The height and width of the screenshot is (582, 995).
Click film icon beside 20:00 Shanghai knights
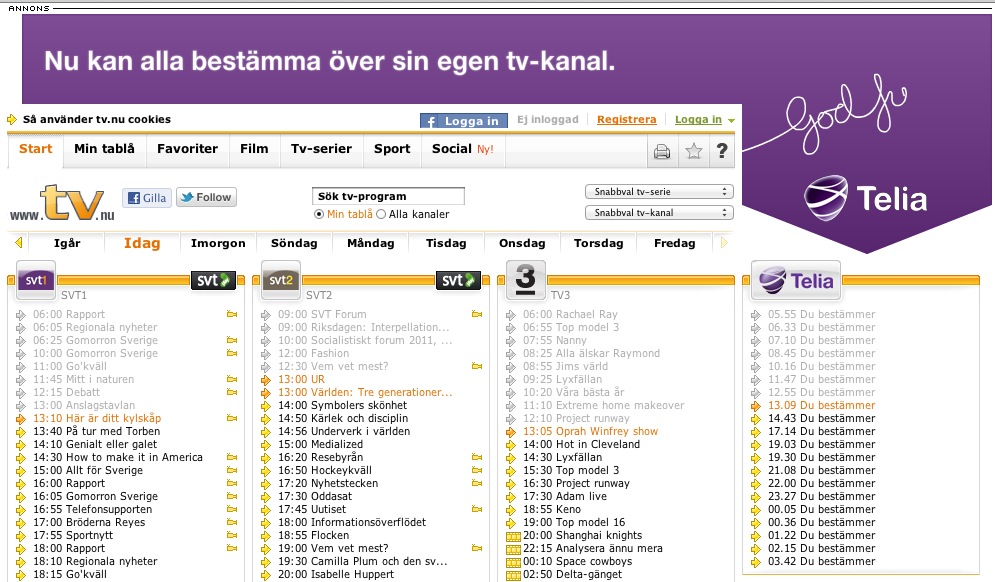(513, 536)
